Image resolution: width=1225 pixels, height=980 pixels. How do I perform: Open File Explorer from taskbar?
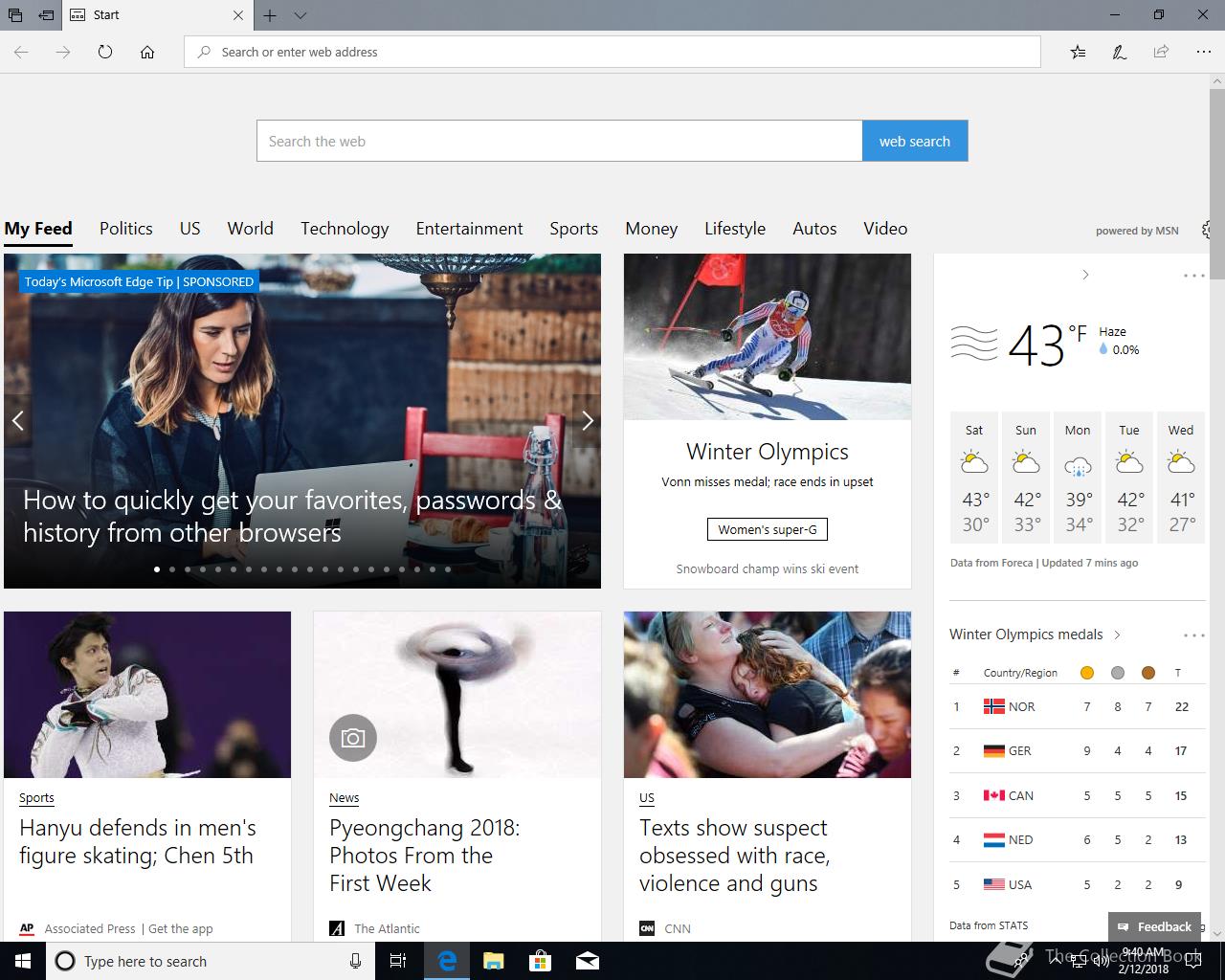click(x=494, y=961)
